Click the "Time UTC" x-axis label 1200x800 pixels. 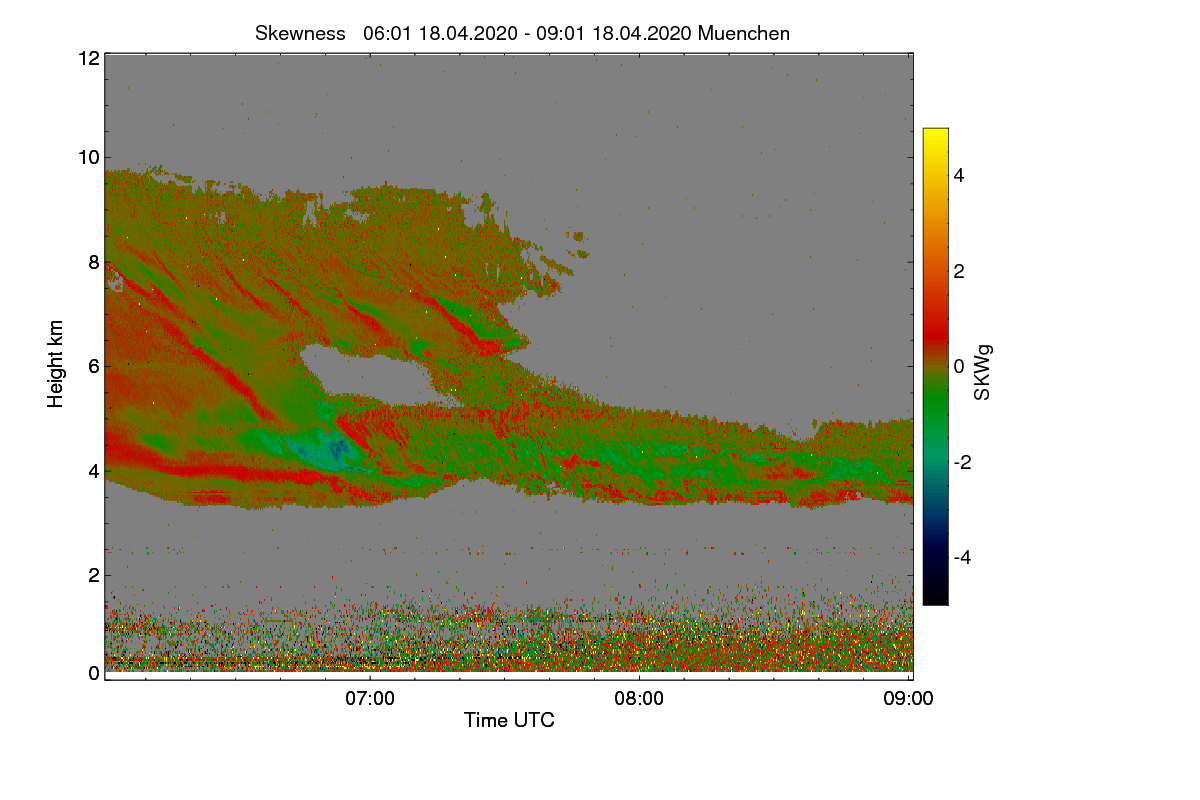coord(509,720)
